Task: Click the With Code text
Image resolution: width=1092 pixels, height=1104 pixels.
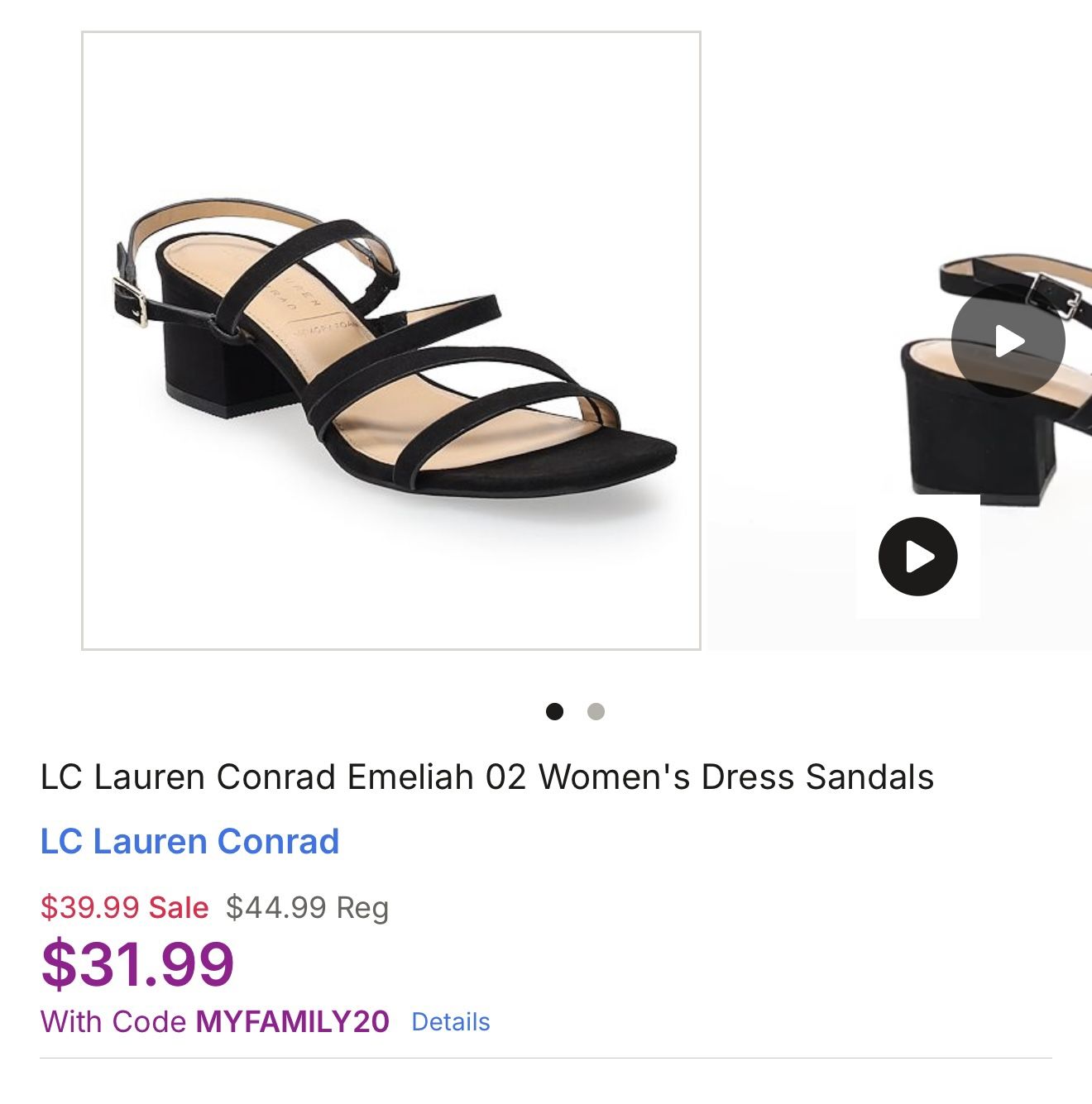Action: tap(113, 1022)
